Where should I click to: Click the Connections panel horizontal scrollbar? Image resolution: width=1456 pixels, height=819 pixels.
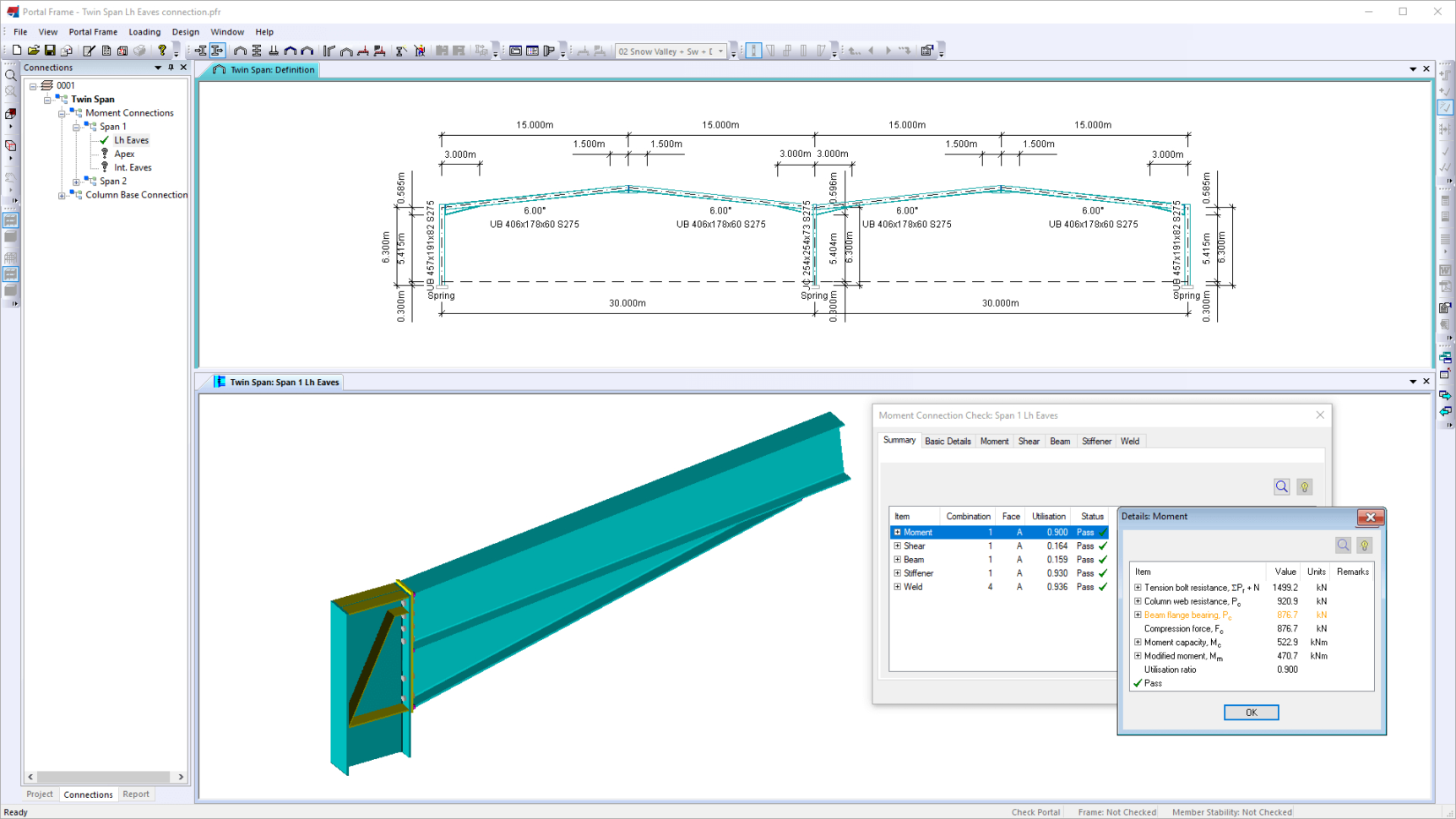(105, 777)
